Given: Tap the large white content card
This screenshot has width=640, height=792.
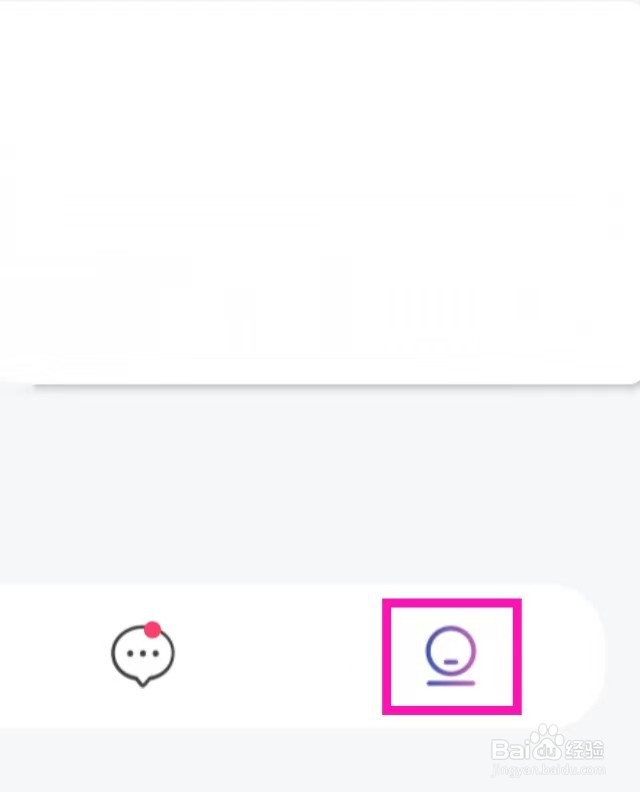Looking at the screenshot, I should (320, 192).
